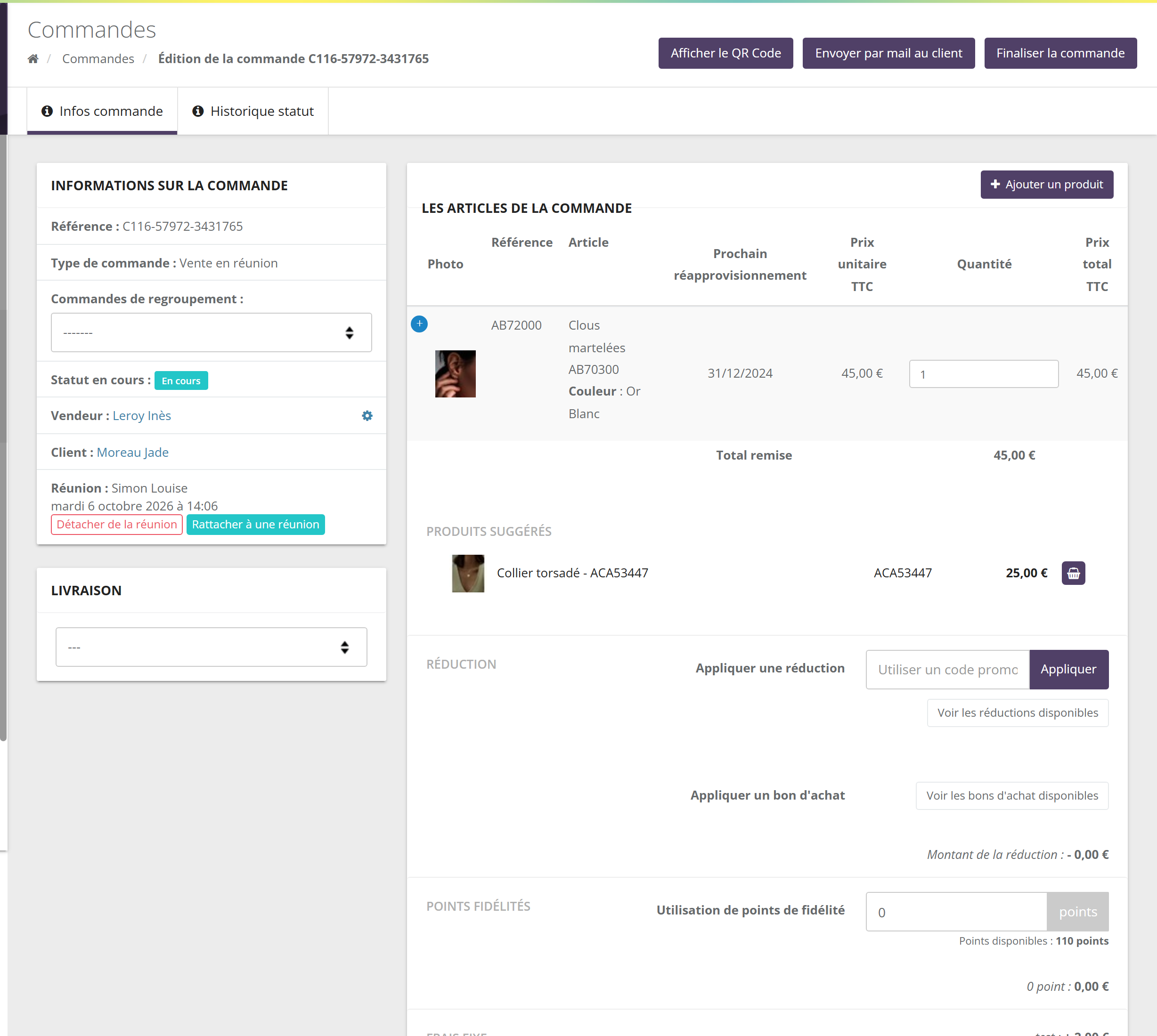Click the En cours status badge
The height and width of the screenshot is (1036, 1157).
[x=181, y=381]
